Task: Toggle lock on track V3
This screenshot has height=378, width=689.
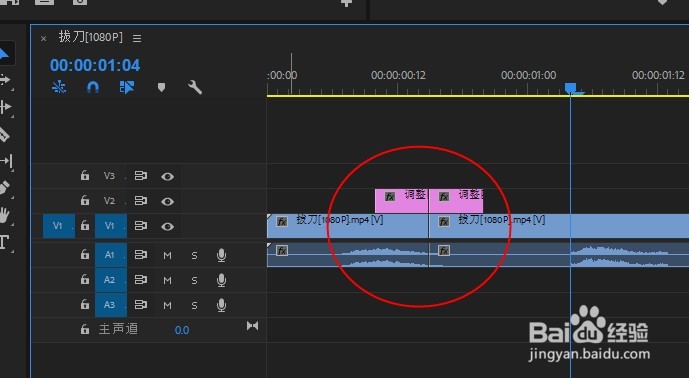Action: [85, 176]
